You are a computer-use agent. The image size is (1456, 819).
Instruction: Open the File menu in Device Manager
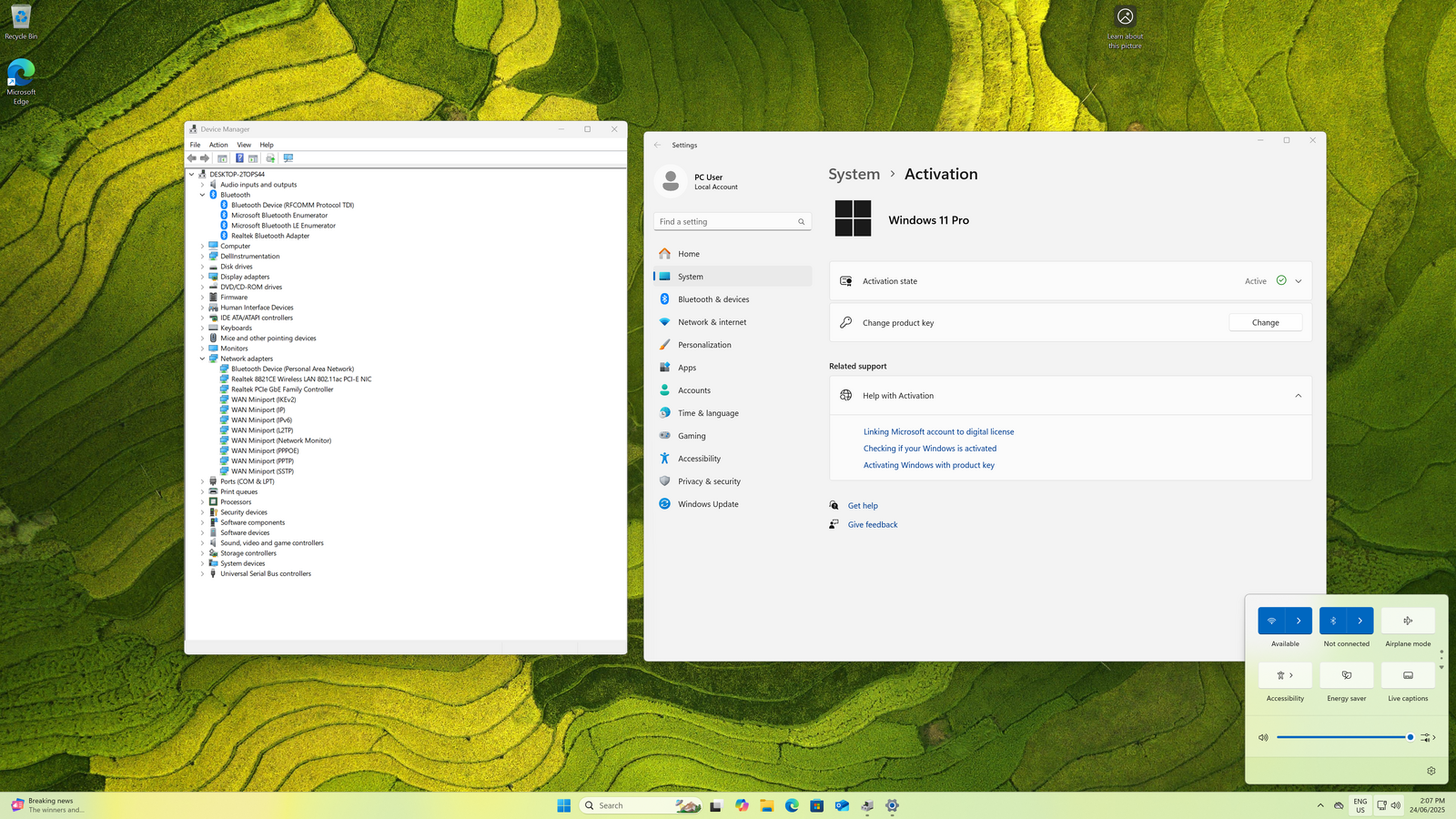point(195,145)
